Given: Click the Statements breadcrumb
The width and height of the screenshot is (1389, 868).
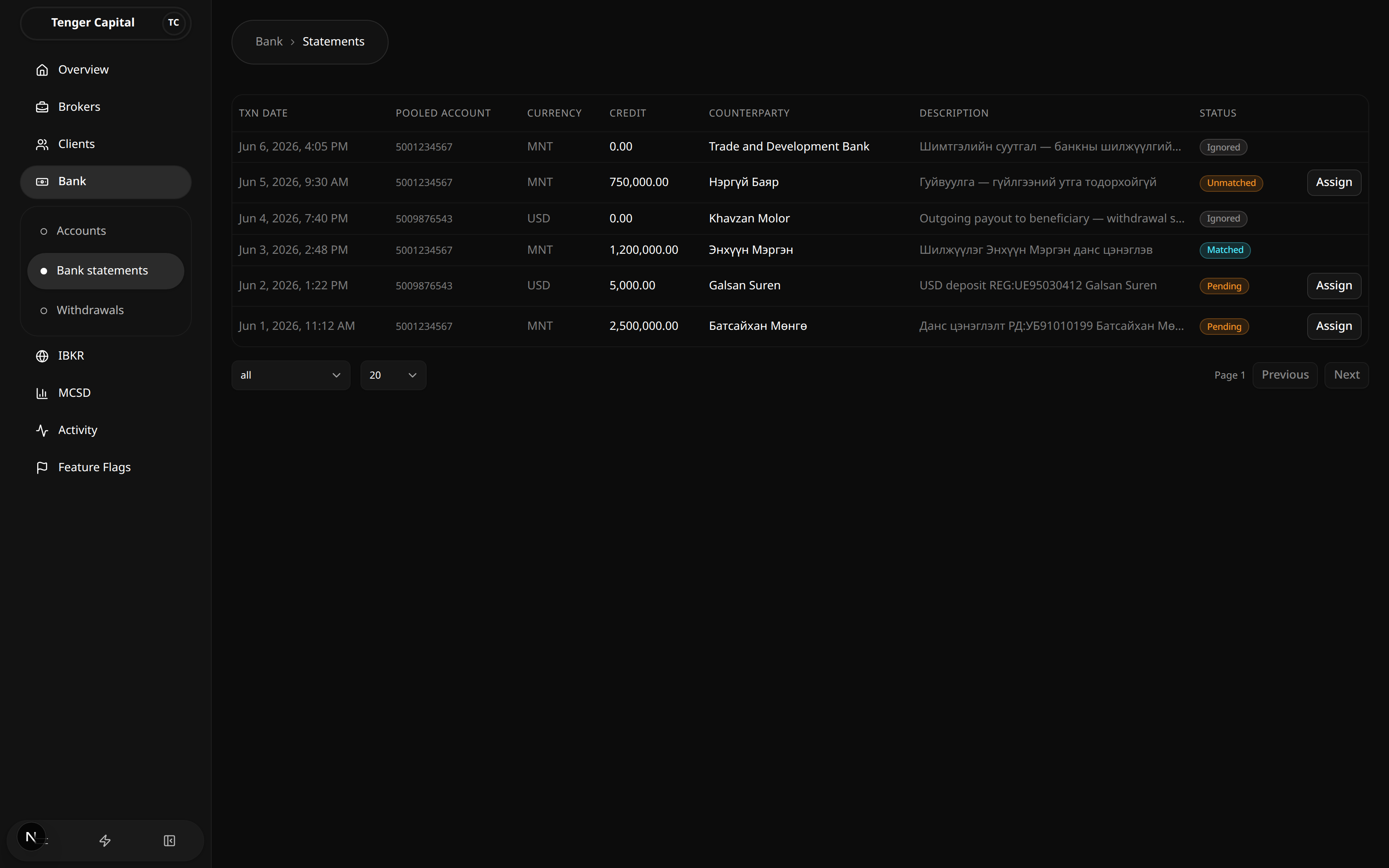Looking at the screenshot, I should [334, 42].
